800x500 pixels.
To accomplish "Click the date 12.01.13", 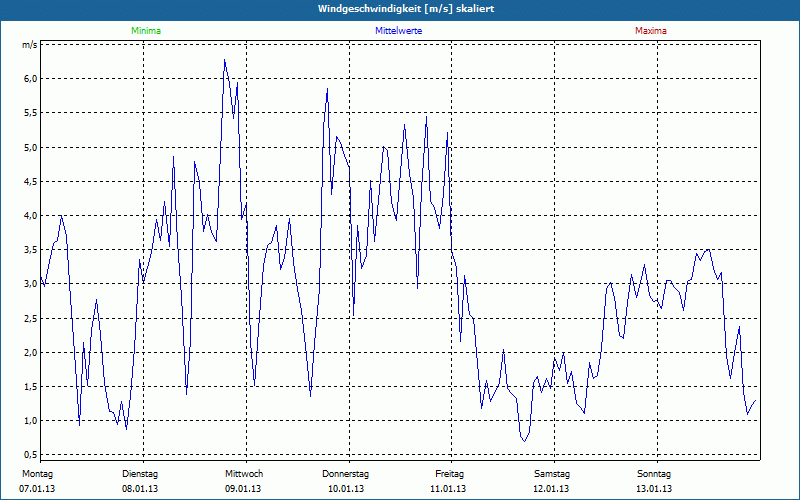I will click(551, 489).
